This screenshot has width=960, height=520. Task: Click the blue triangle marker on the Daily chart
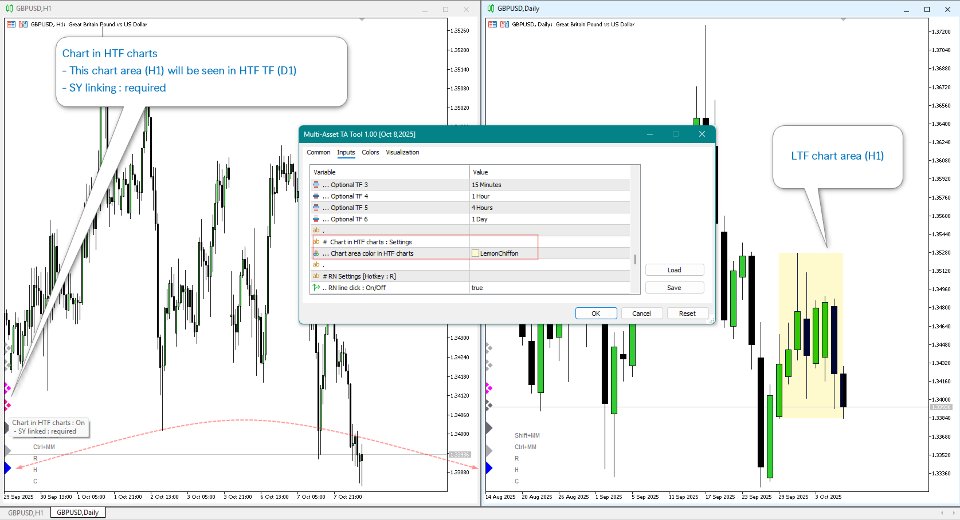489,468
